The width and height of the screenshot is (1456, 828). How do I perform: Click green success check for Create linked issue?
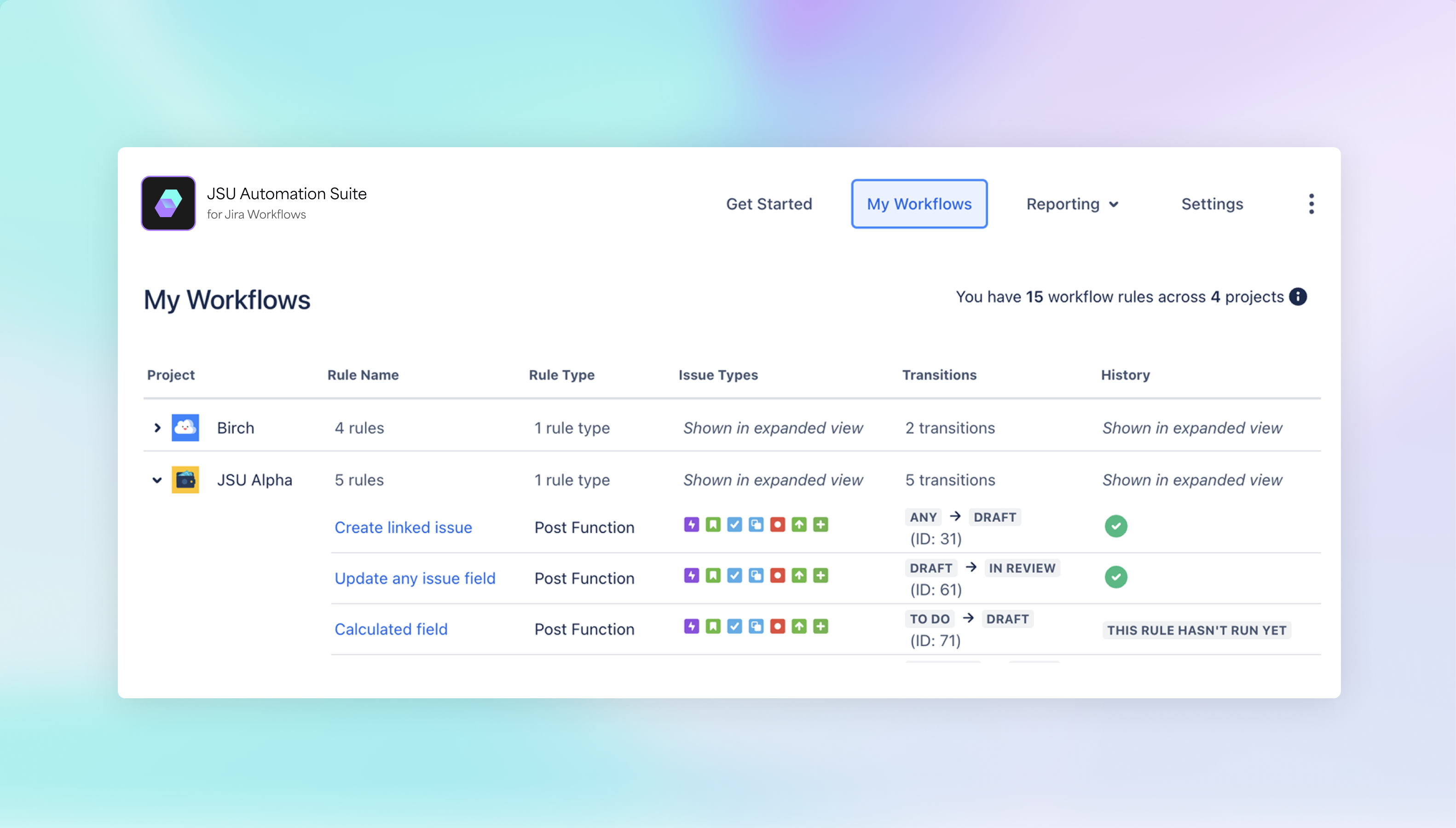[1116, 526]
